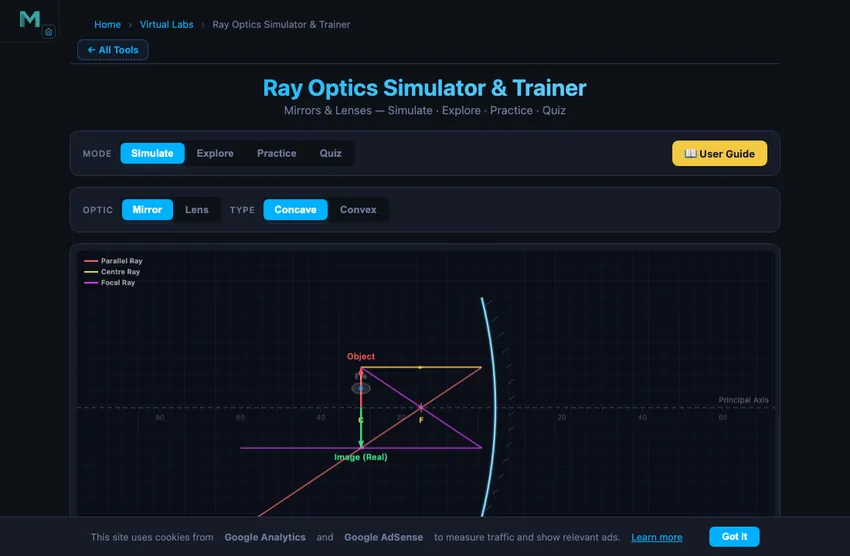Click the TYPE label

click(242, 210)
